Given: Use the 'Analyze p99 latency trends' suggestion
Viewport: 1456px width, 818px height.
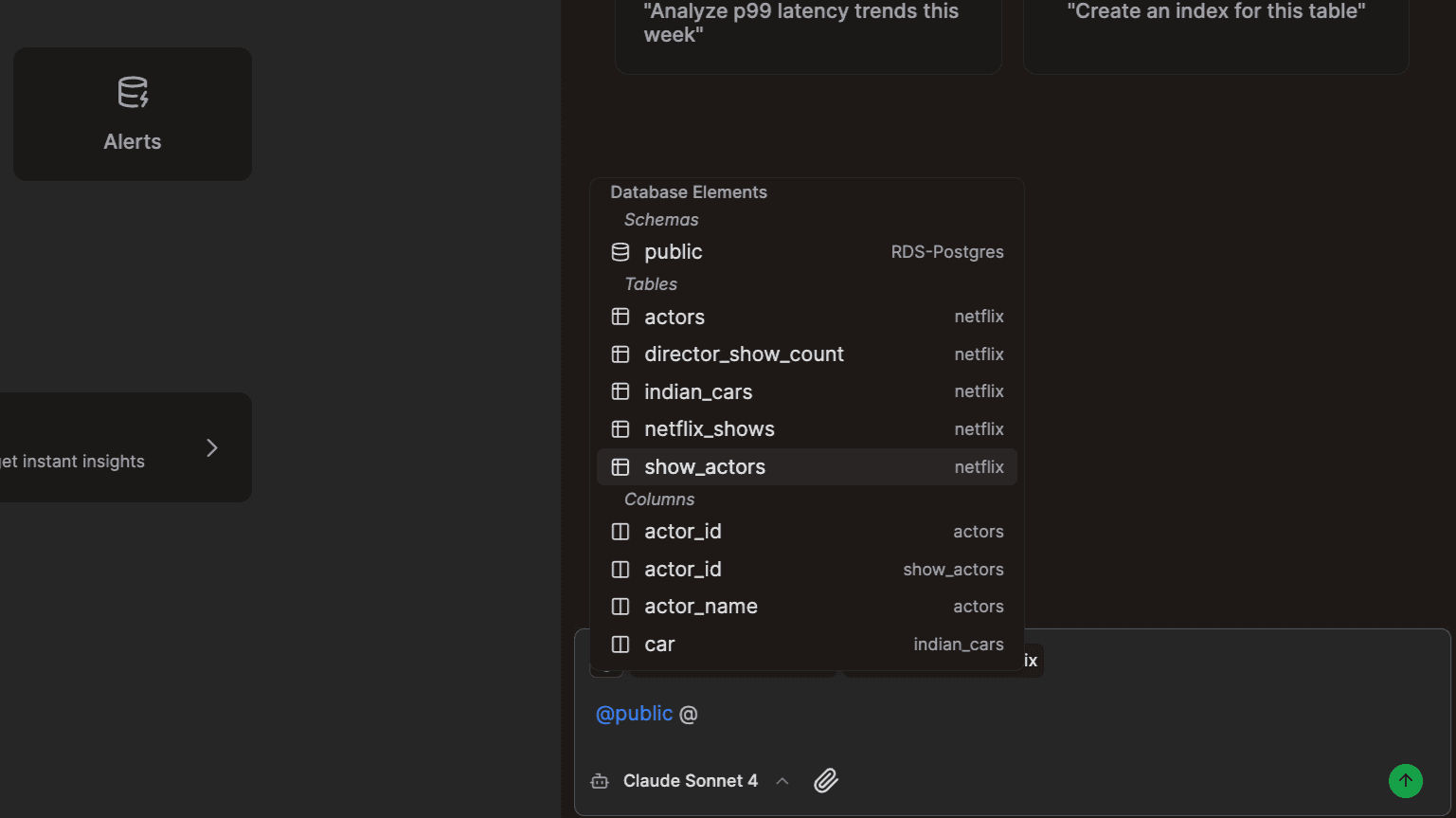Looking at the screenshot, I should point(808,33).
